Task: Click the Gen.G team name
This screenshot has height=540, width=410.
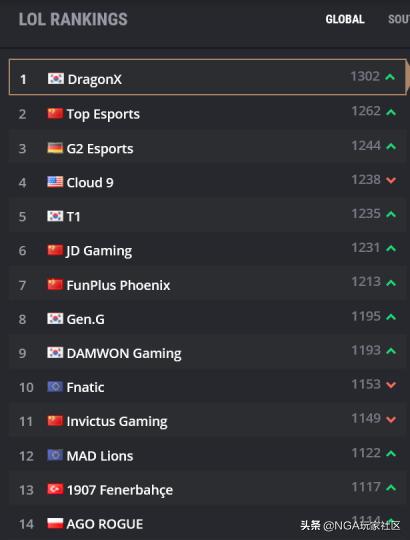Action: (85, 319)
